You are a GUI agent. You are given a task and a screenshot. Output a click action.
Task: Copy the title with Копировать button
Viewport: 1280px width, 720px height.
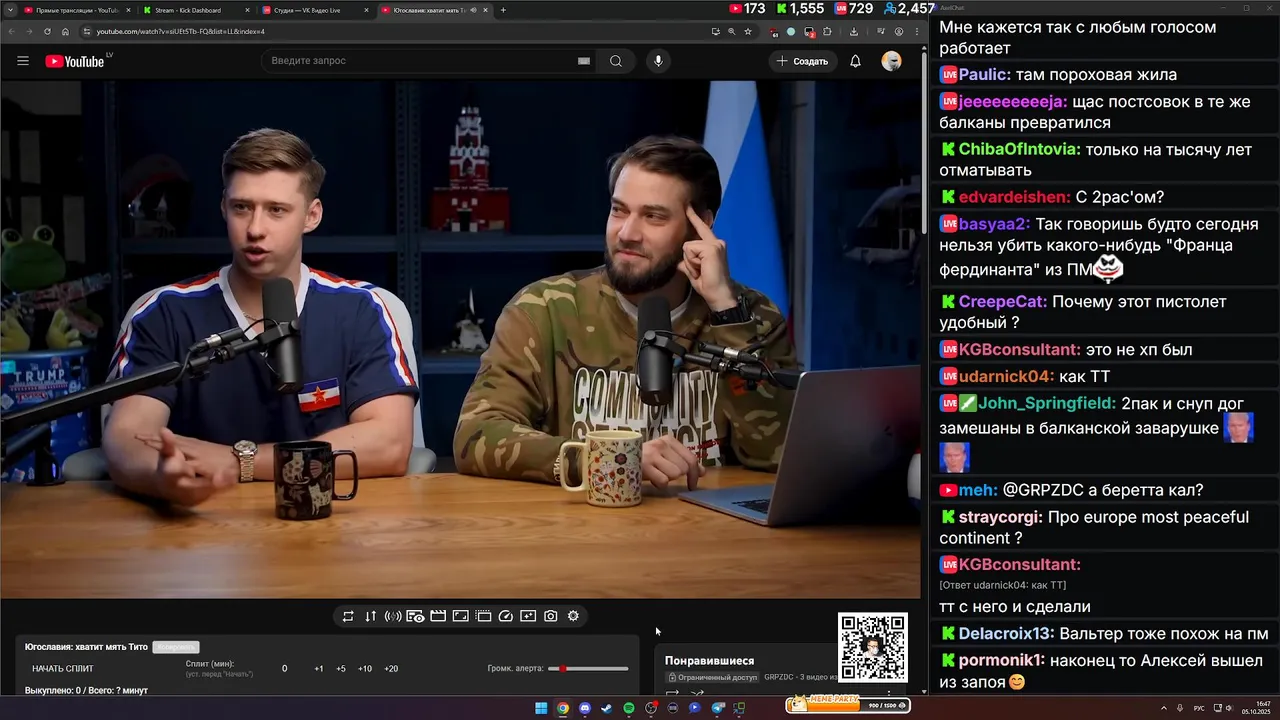click(x=176, y=647)
